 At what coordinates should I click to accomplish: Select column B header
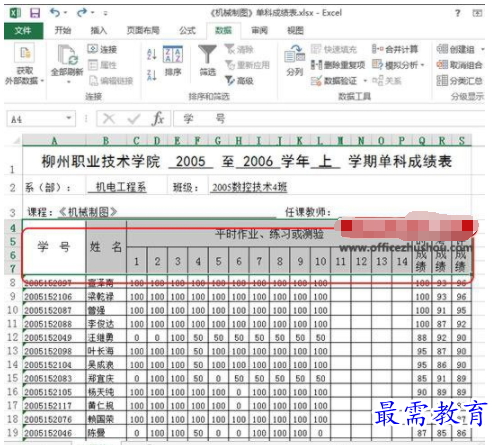[x=106, y=141]
